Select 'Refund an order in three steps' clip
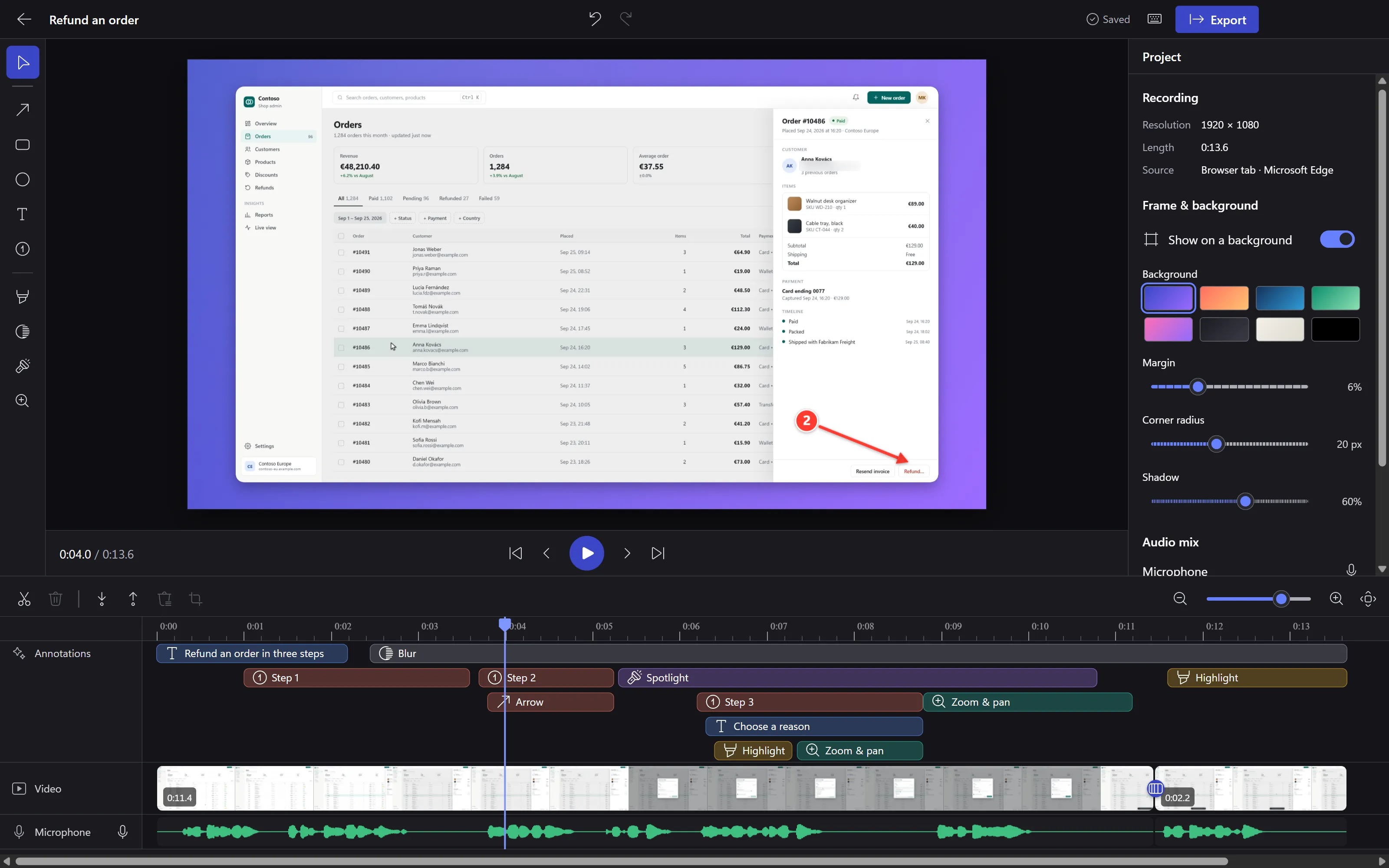This screenshot has height=868, width=1389. (x=252, y=653)
